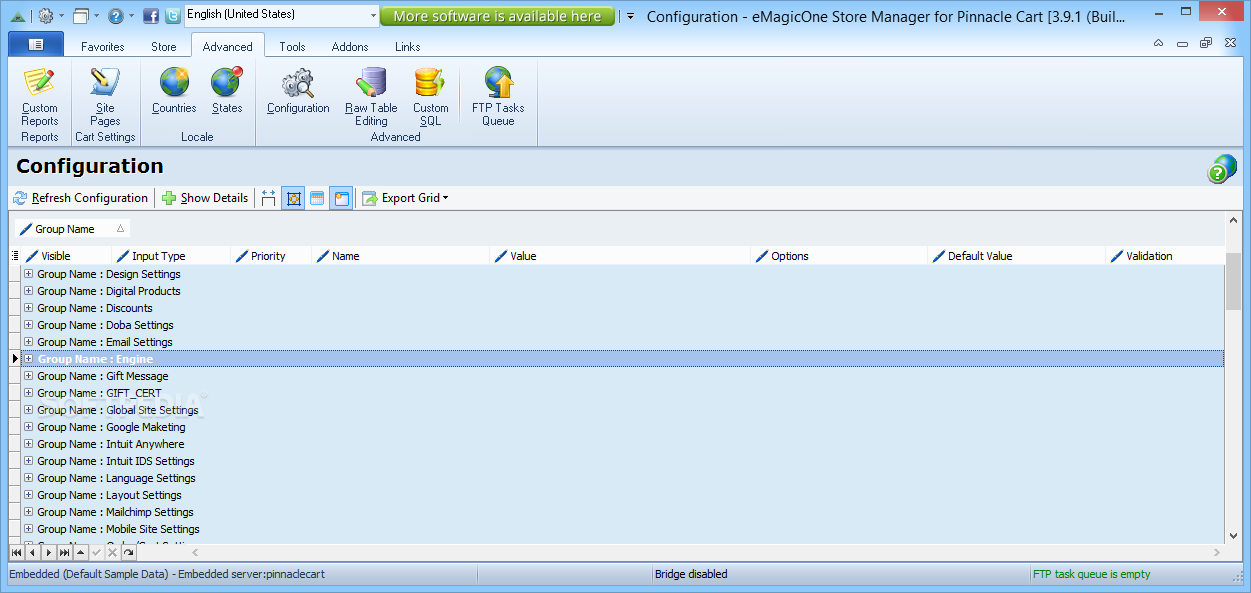This screenshot has height=593, width=1251.
Task: Open the help globe icon near the Configuration heading
Action: (1221, 169)
